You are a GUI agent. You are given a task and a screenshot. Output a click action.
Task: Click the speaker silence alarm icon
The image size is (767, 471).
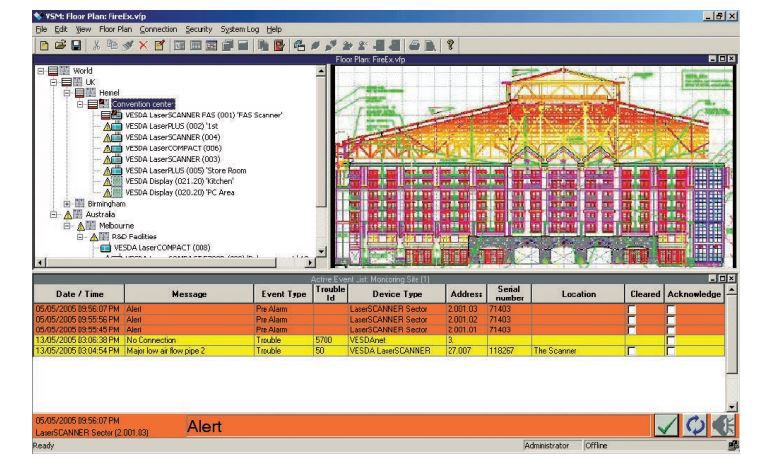723,426
